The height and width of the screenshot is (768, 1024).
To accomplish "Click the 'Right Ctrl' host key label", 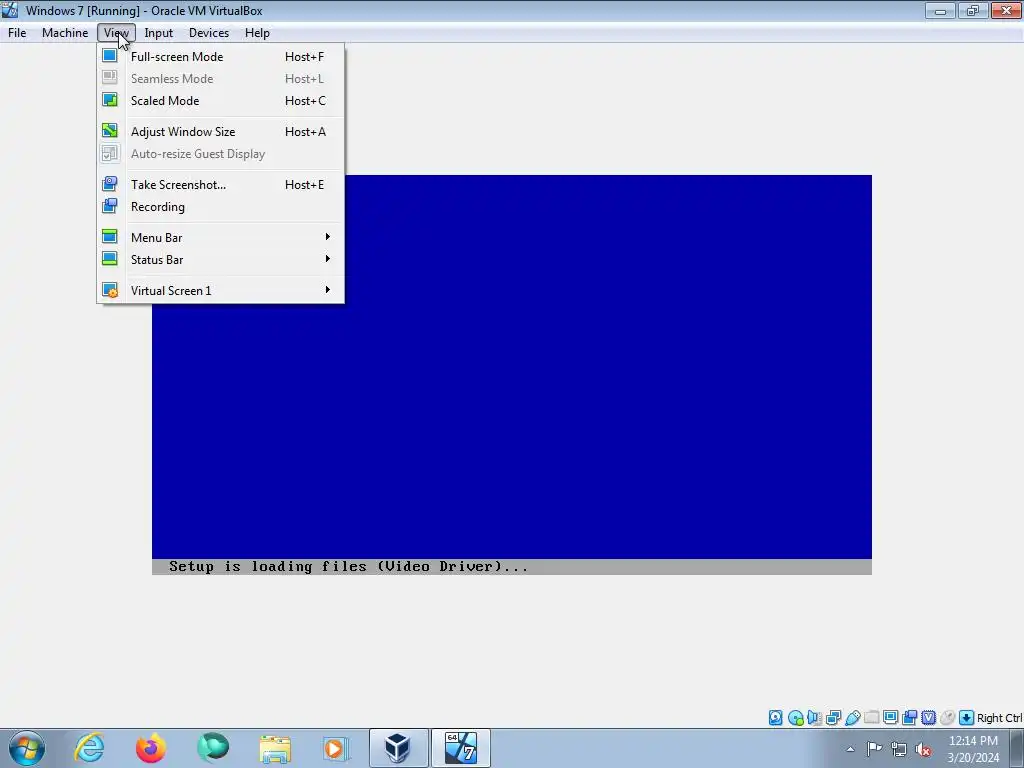I will pyautogui.click(x=999, y=718).
